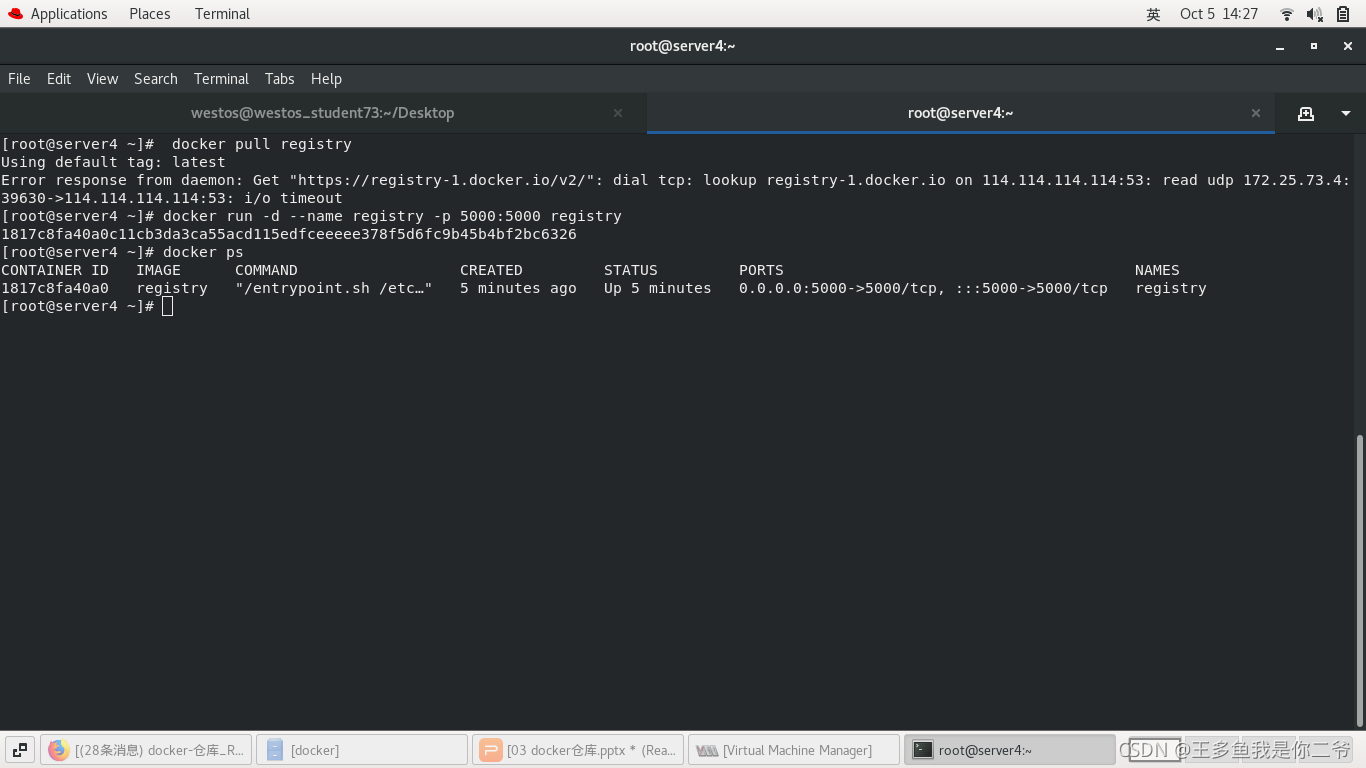Click the presentation app icon in taskbar

point(490,750)
